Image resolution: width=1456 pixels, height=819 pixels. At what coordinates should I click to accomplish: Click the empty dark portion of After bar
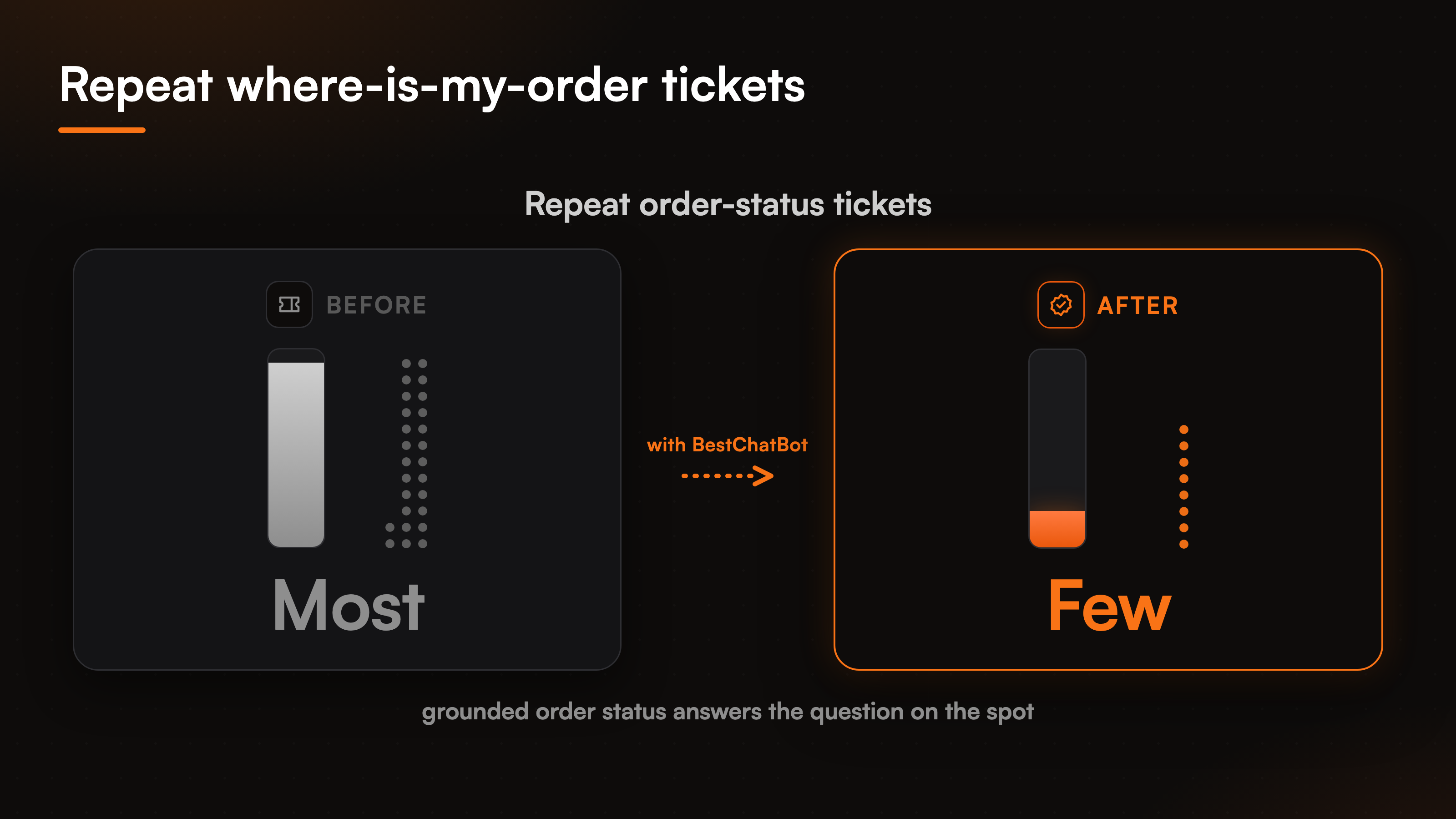pos(1057,430)
